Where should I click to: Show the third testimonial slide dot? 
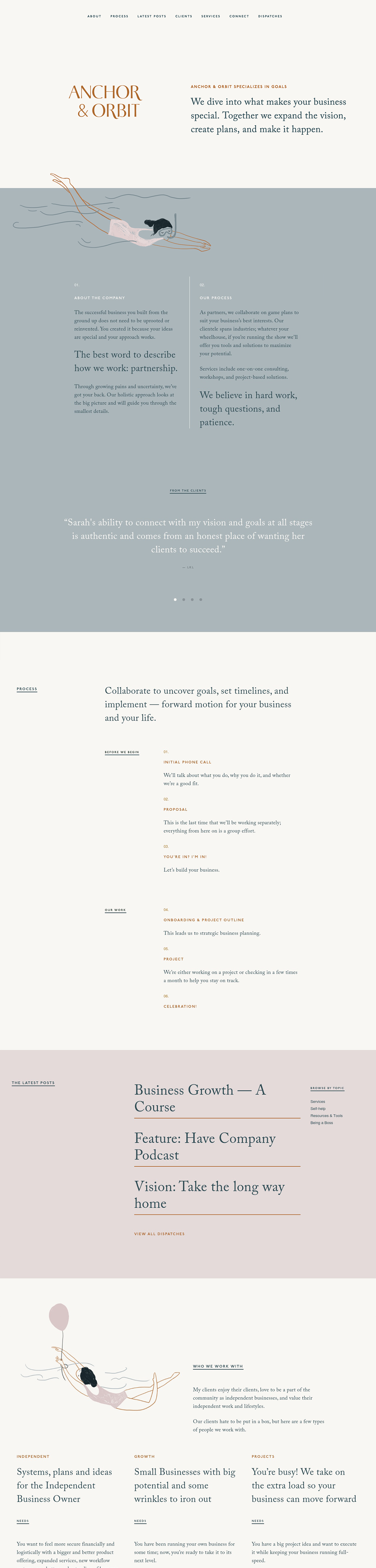(192, 600)
